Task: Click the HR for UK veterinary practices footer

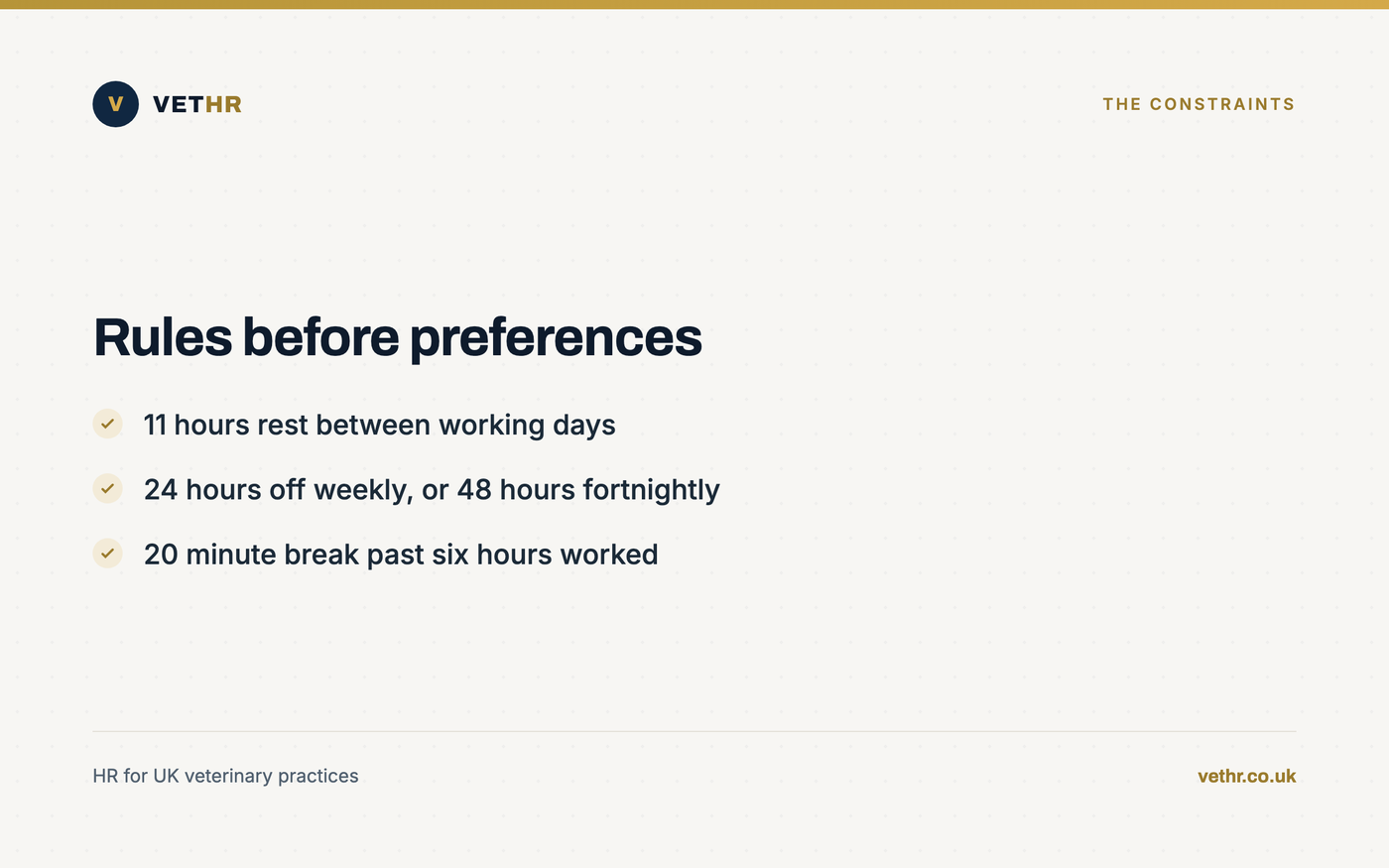Action: [x=225, y=776]
